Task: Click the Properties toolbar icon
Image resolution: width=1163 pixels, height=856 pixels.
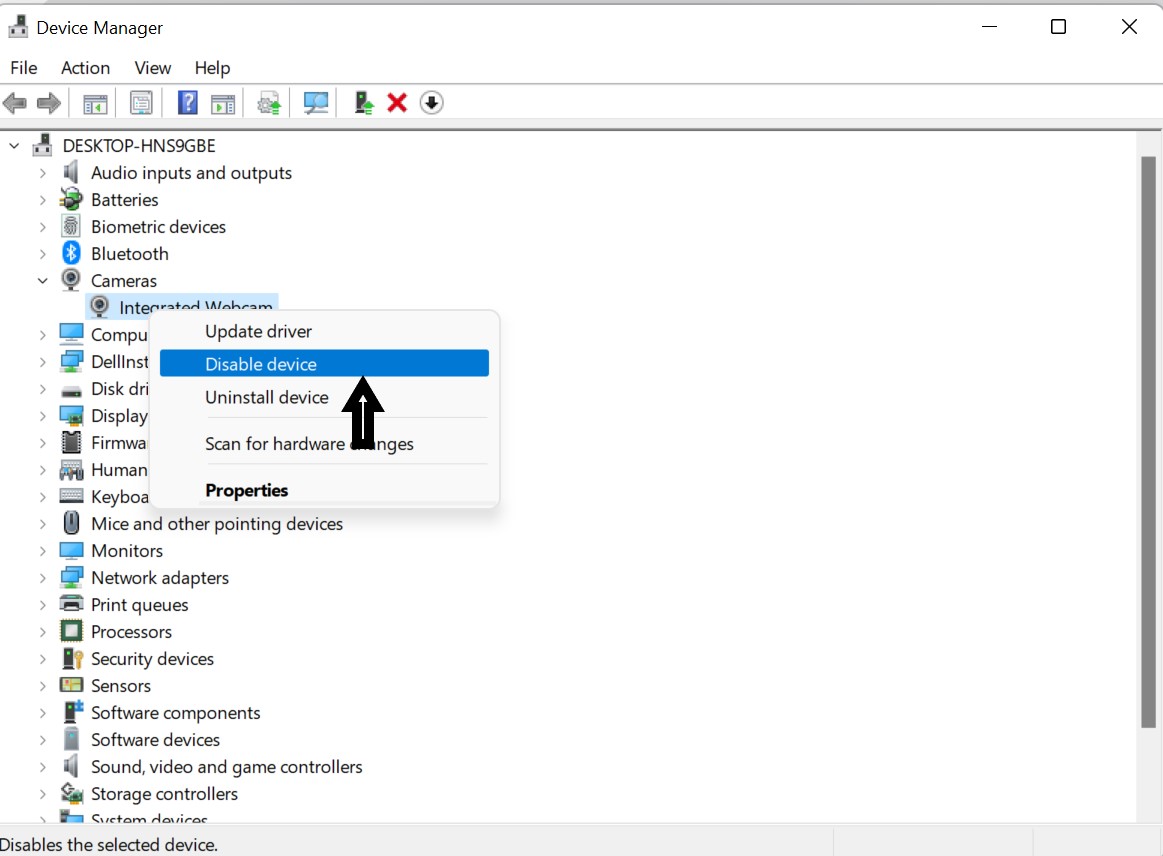Action: pos(141,103)
